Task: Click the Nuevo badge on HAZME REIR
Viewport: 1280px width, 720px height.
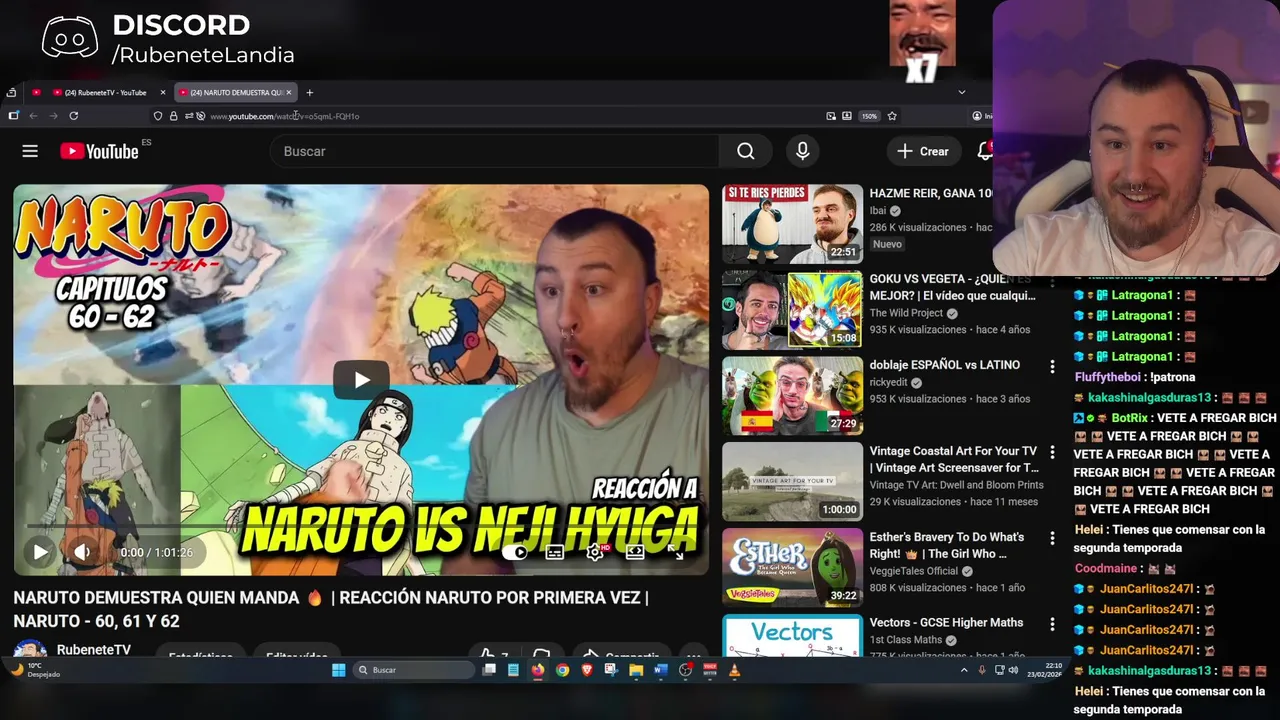Action: 887,244
